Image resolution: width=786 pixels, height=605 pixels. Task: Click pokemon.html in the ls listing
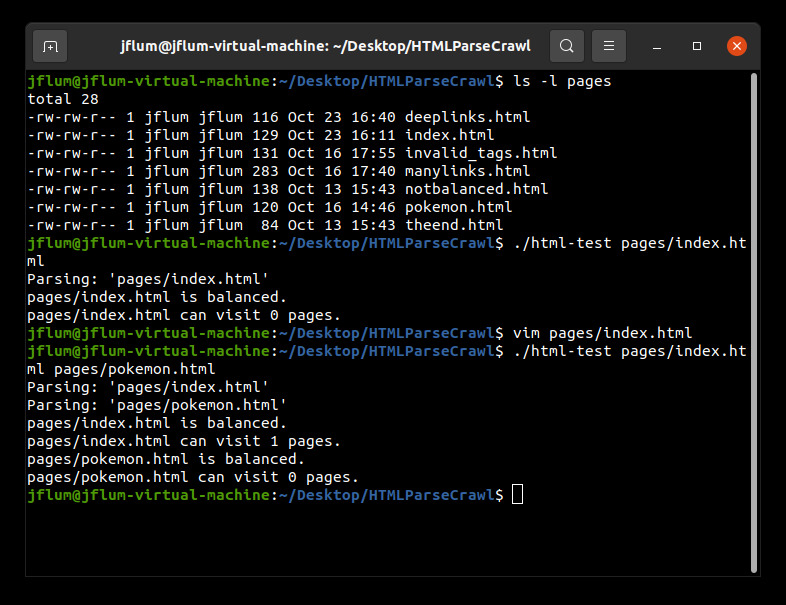coord(458,208)
